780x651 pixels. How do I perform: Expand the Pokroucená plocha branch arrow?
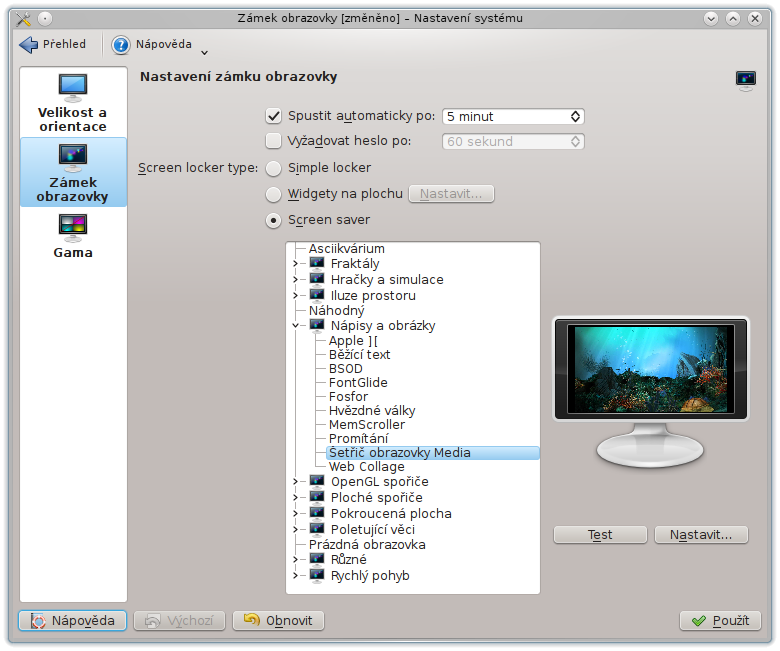point(295,513)
